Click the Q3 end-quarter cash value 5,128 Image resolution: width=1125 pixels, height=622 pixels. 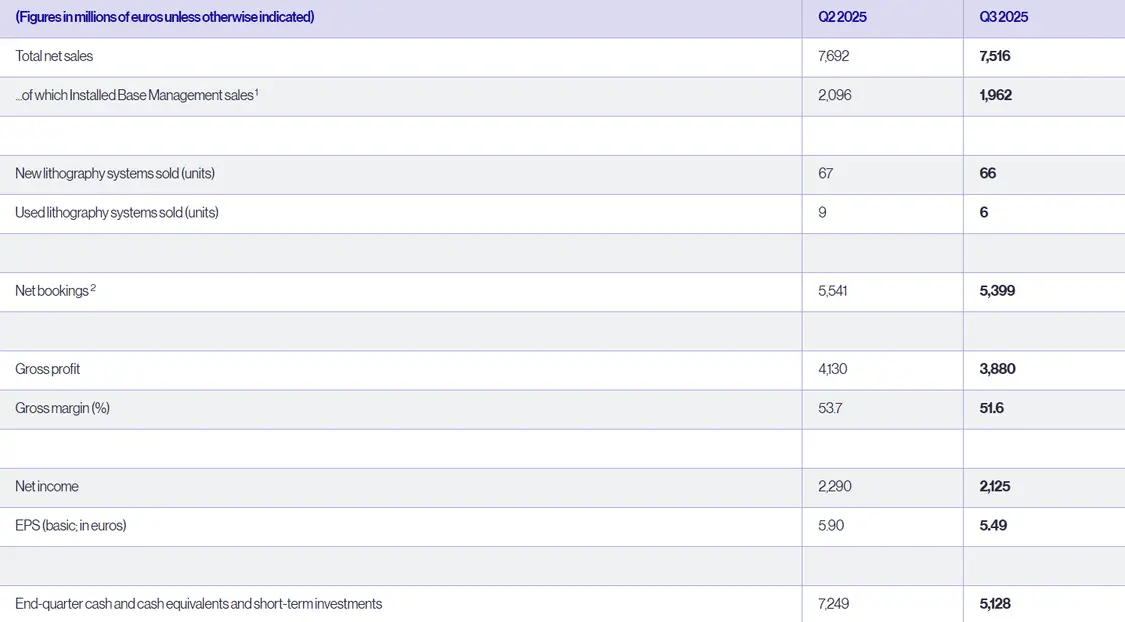point(997,604)
